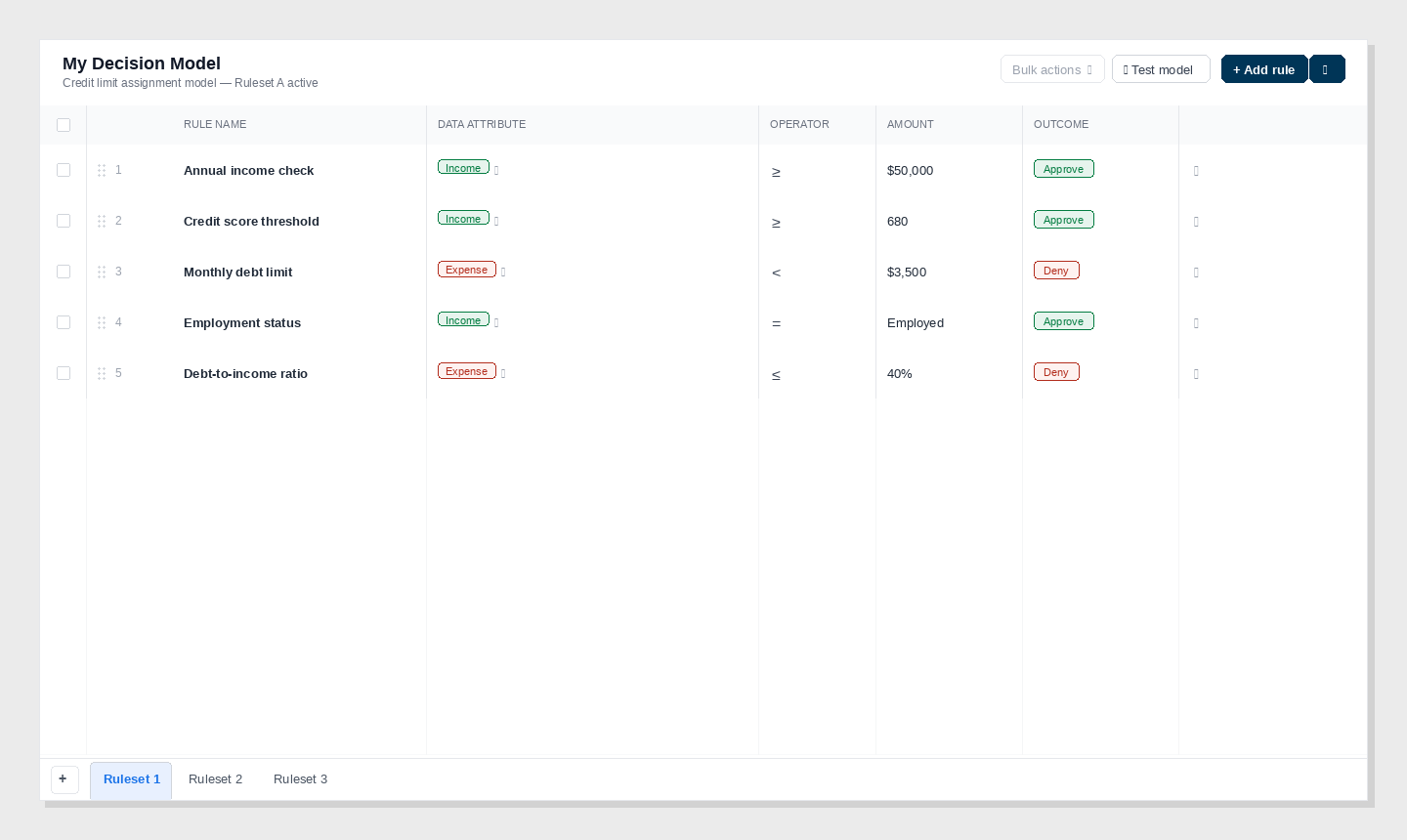Open the Income attribute dropdown on row 1
The width and height of the screenshot is (1407, 840).
click(463, 167)
